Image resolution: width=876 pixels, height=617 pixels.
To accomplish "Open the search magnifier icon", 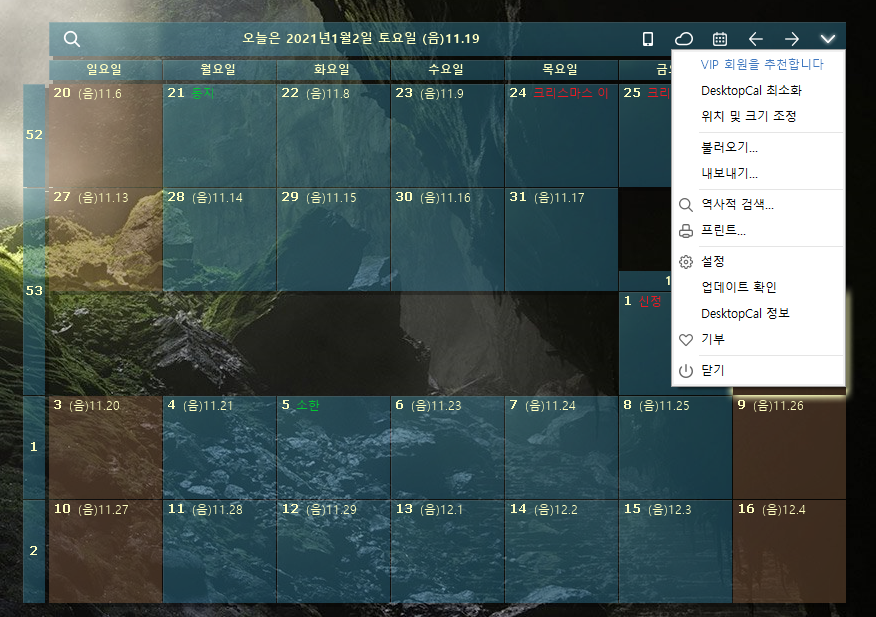I will pos(72,39).
